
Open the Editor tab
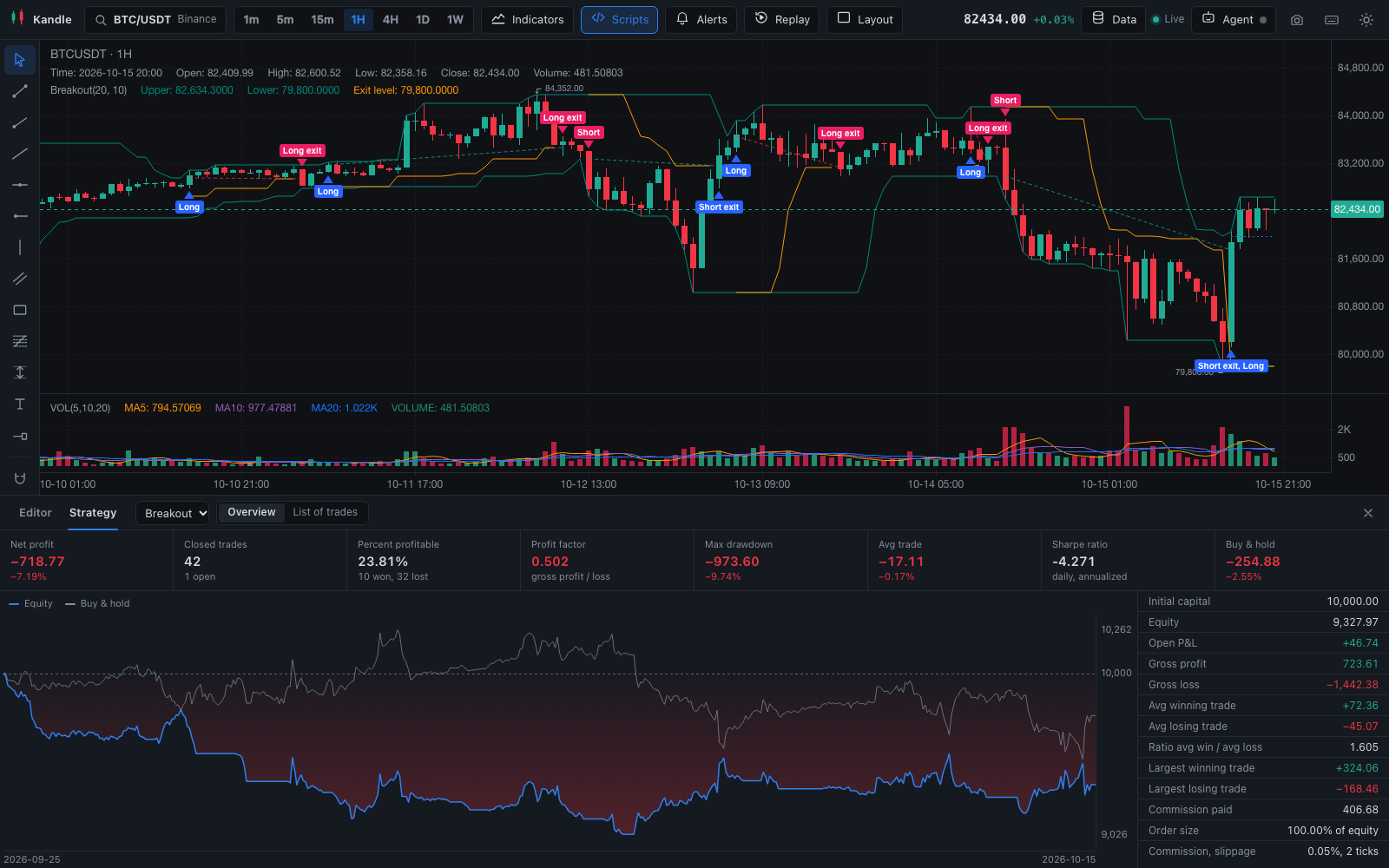36,513
